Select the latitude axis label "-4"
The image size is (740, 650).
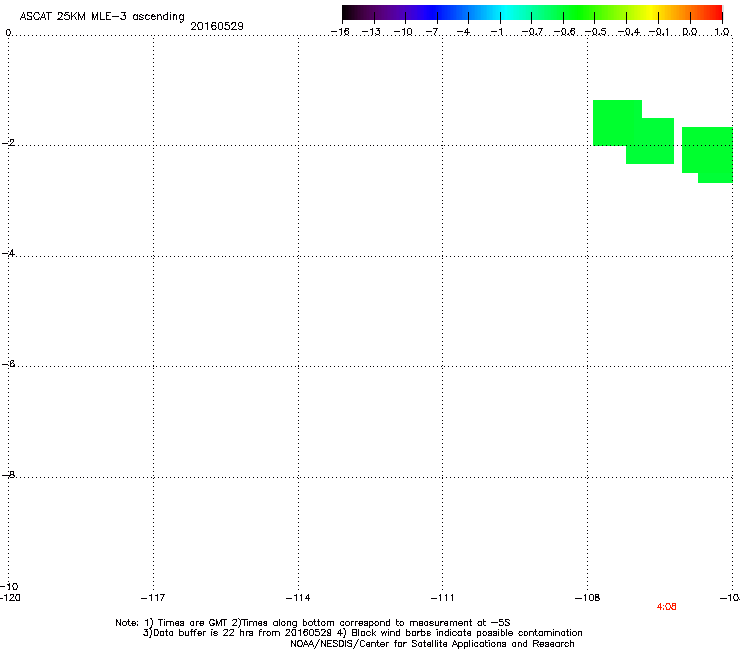click(8, 253)
